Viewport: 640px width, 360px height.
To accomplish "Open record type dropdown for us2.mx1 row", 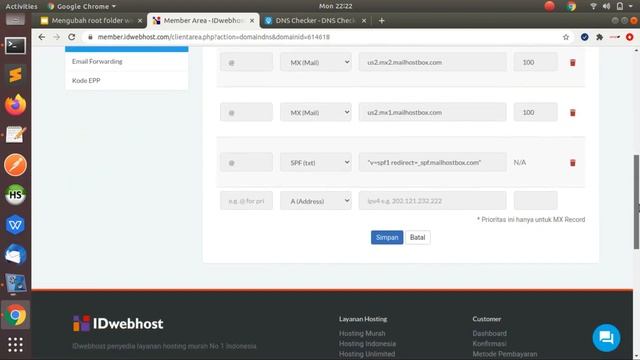I will click(x=316, y=112).
